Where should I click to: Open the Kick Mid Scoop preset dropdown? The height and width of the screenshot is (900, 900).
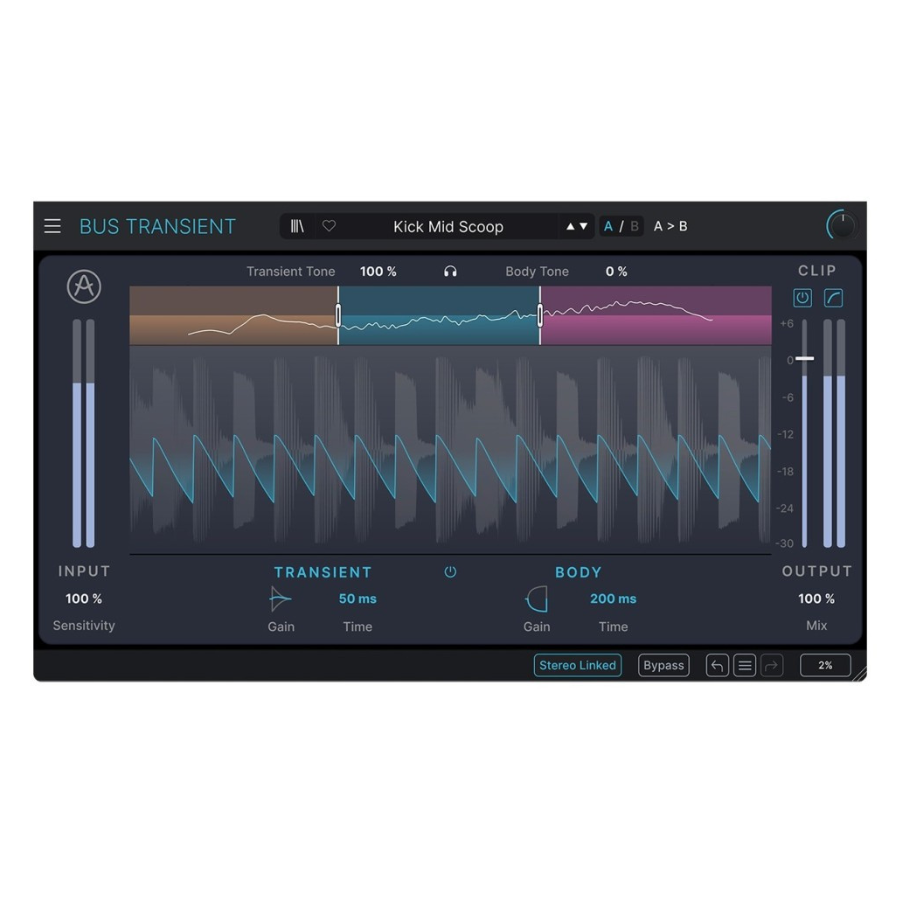(448, 227)
